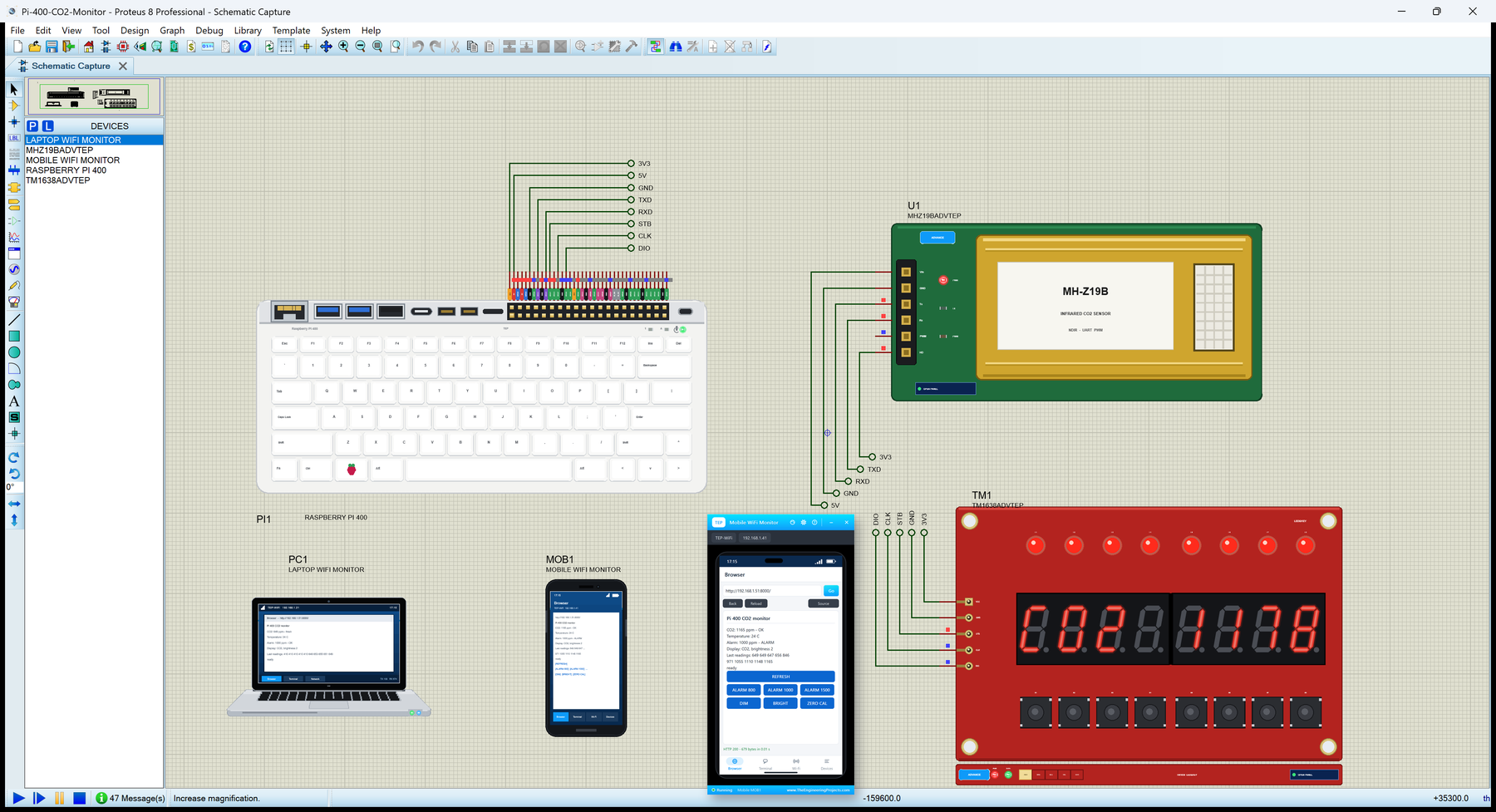Select the 2D circle graphics tool

14,352
